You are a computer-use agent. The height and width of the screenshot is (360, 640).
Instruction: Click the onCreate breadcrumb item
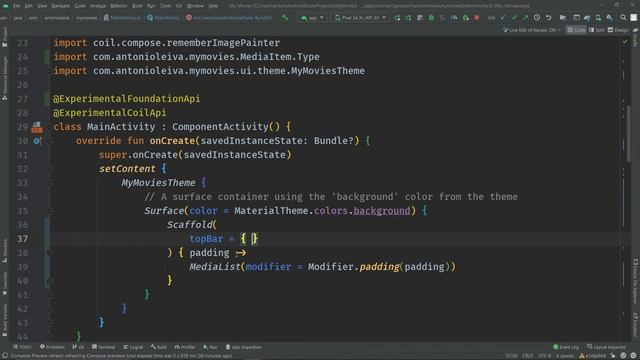(x=229, y=18)
